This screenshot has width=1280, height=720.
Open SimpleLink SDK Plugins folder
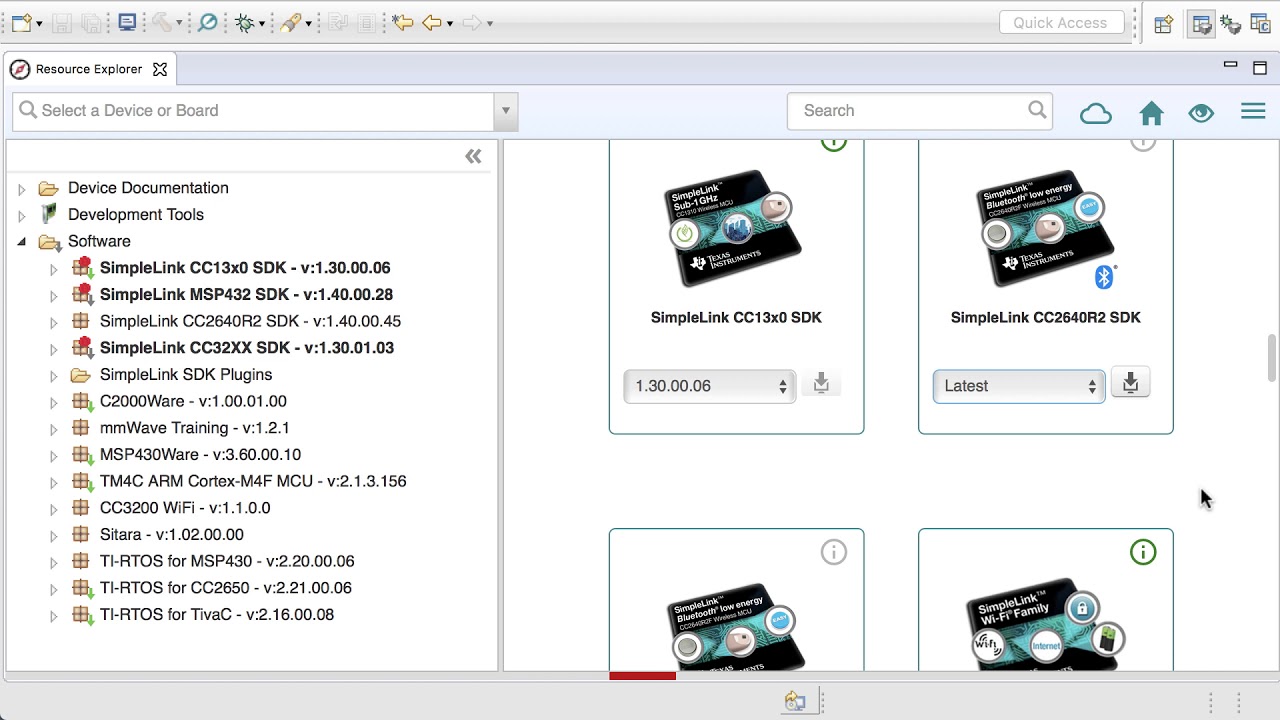pos(186,375)
